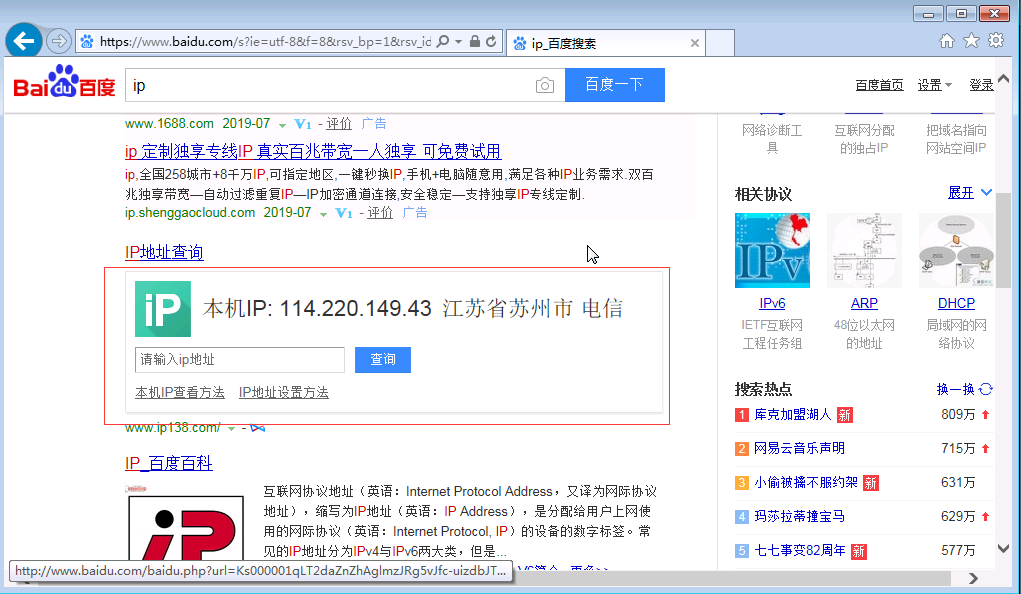Click the browser Forward arrow button
The height and width of the screenshot is (594, 1021).
click(59, 42)
